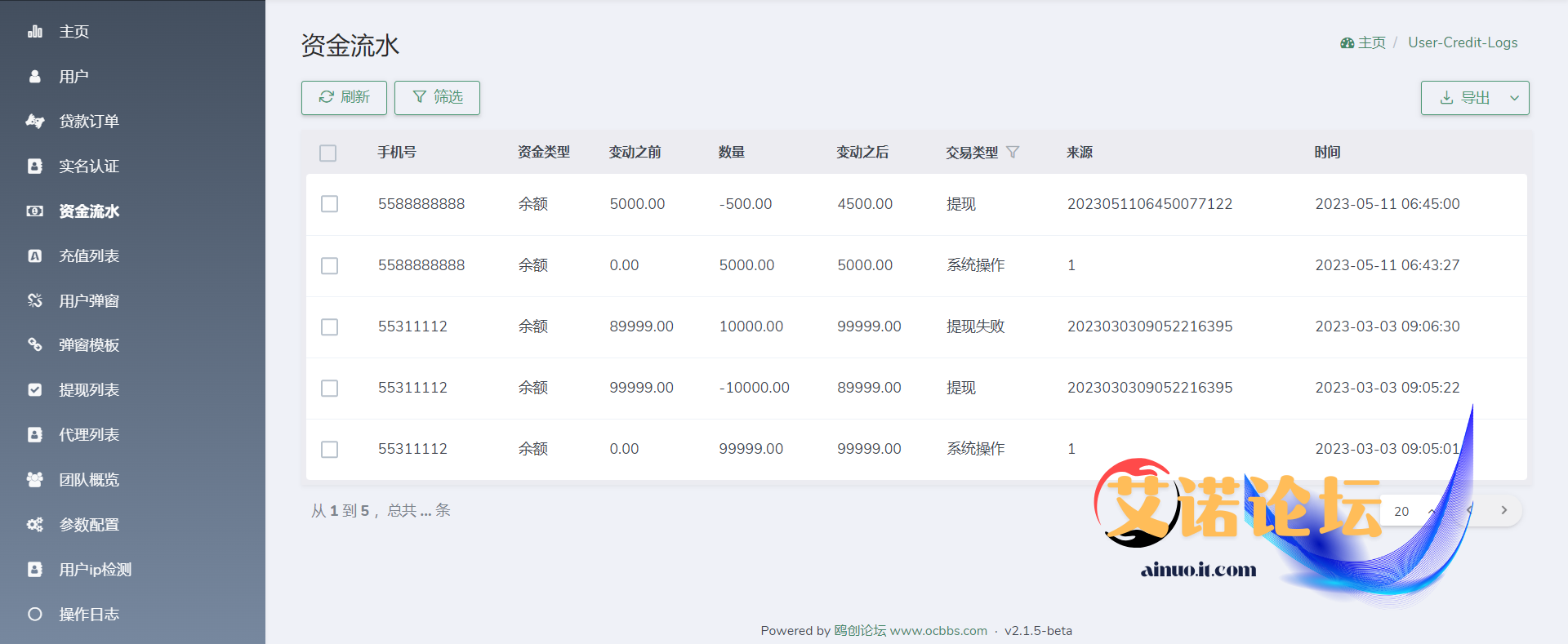Check the row with time 2023-03-03 09:05:01
This screenshot has width=1568, height=644.
tap(330, 450)
